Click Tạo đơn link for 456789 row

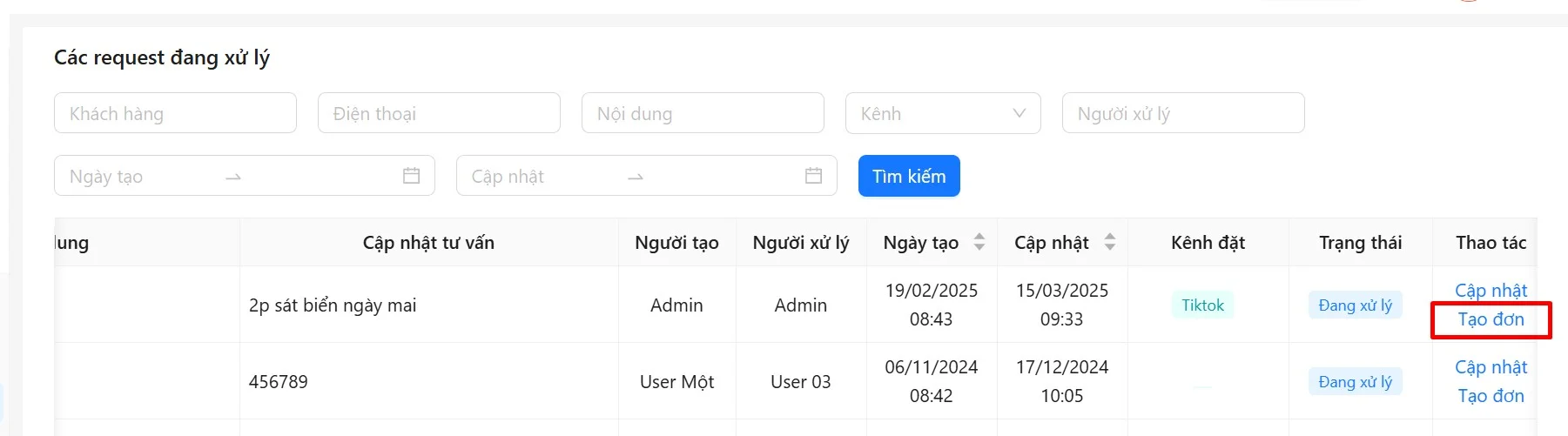click(x=1491, y=396)
